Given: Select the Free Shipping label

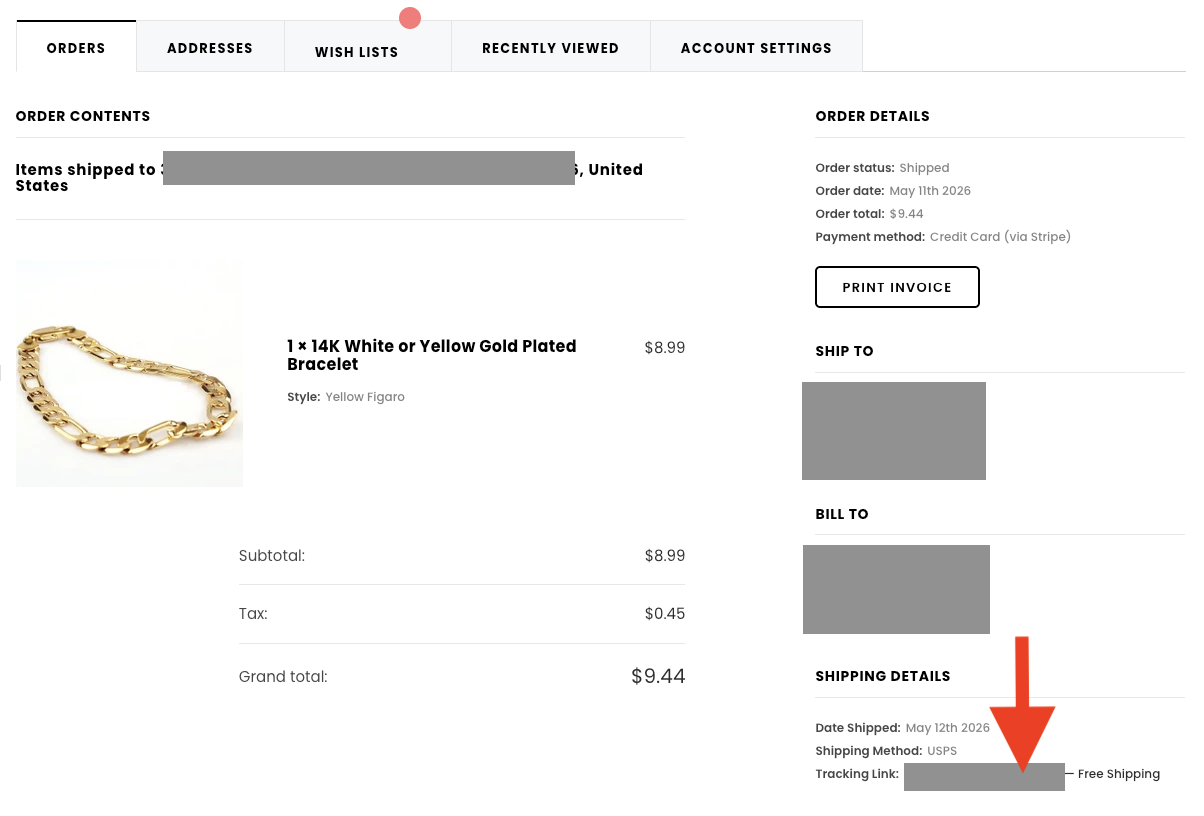Looking at the screenshot, I should click(x=1119, y=774).
